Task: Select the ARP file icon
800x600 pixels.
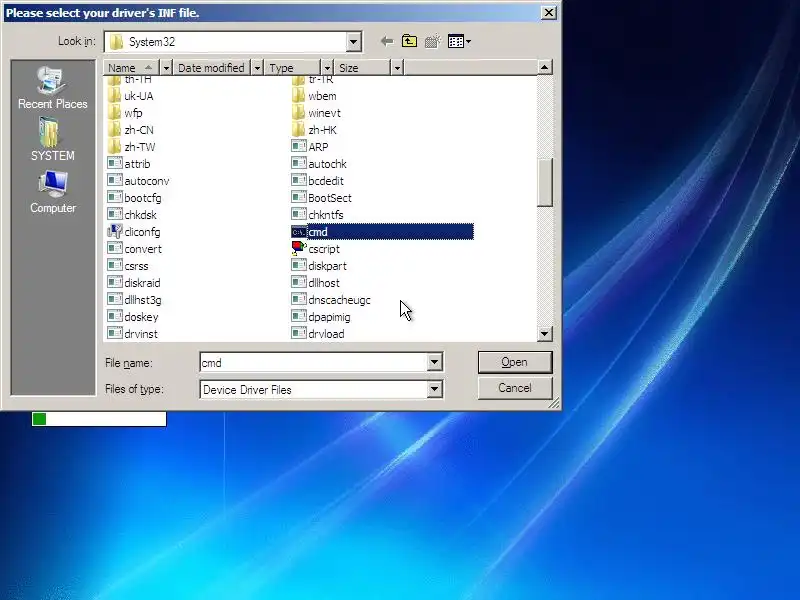Action: (x=298, y=147)
